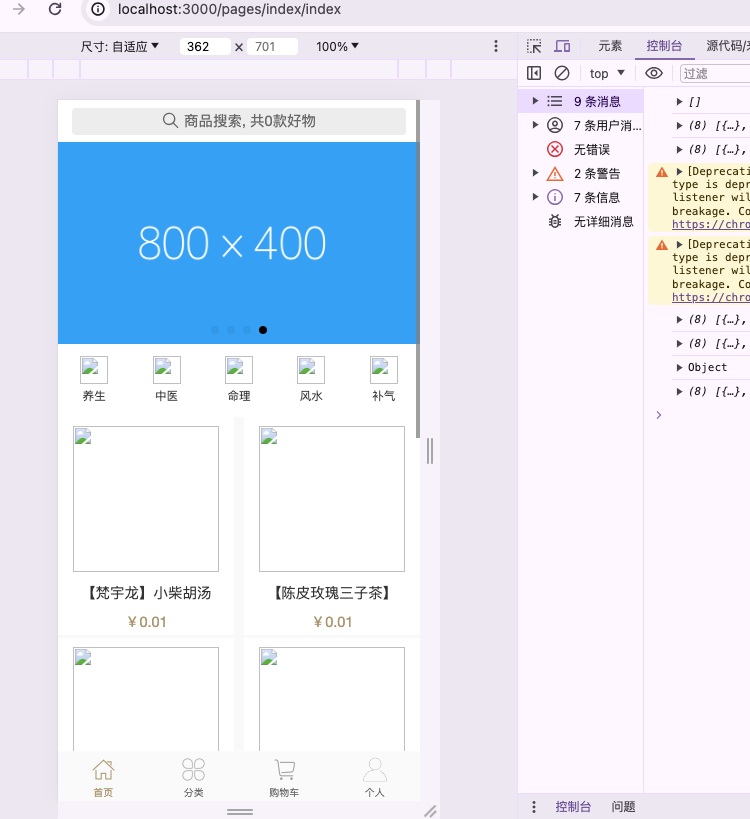Toggle the console sidebar panel icon
This screenshot has width=750, height=819.
(534, 73)
